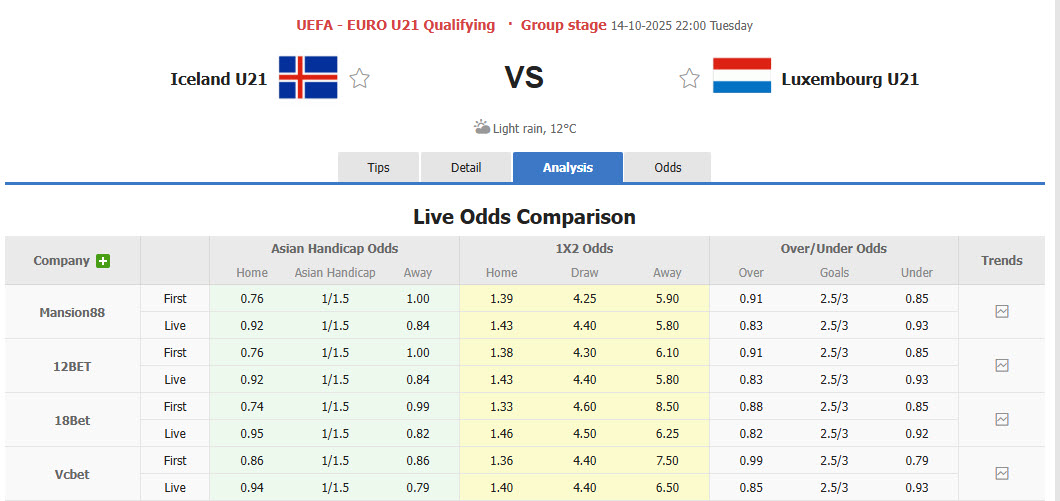Open the EURO U21 Qualifying league link
1060x501 pixels.
click(x=395, y=25)
